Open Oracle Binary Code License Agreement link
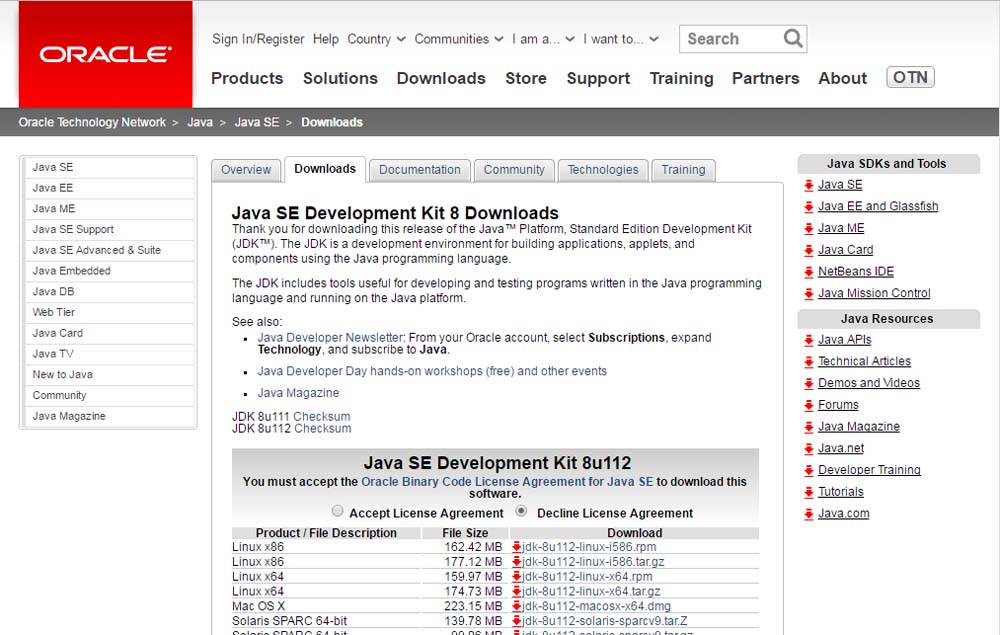 pos(507,481)
